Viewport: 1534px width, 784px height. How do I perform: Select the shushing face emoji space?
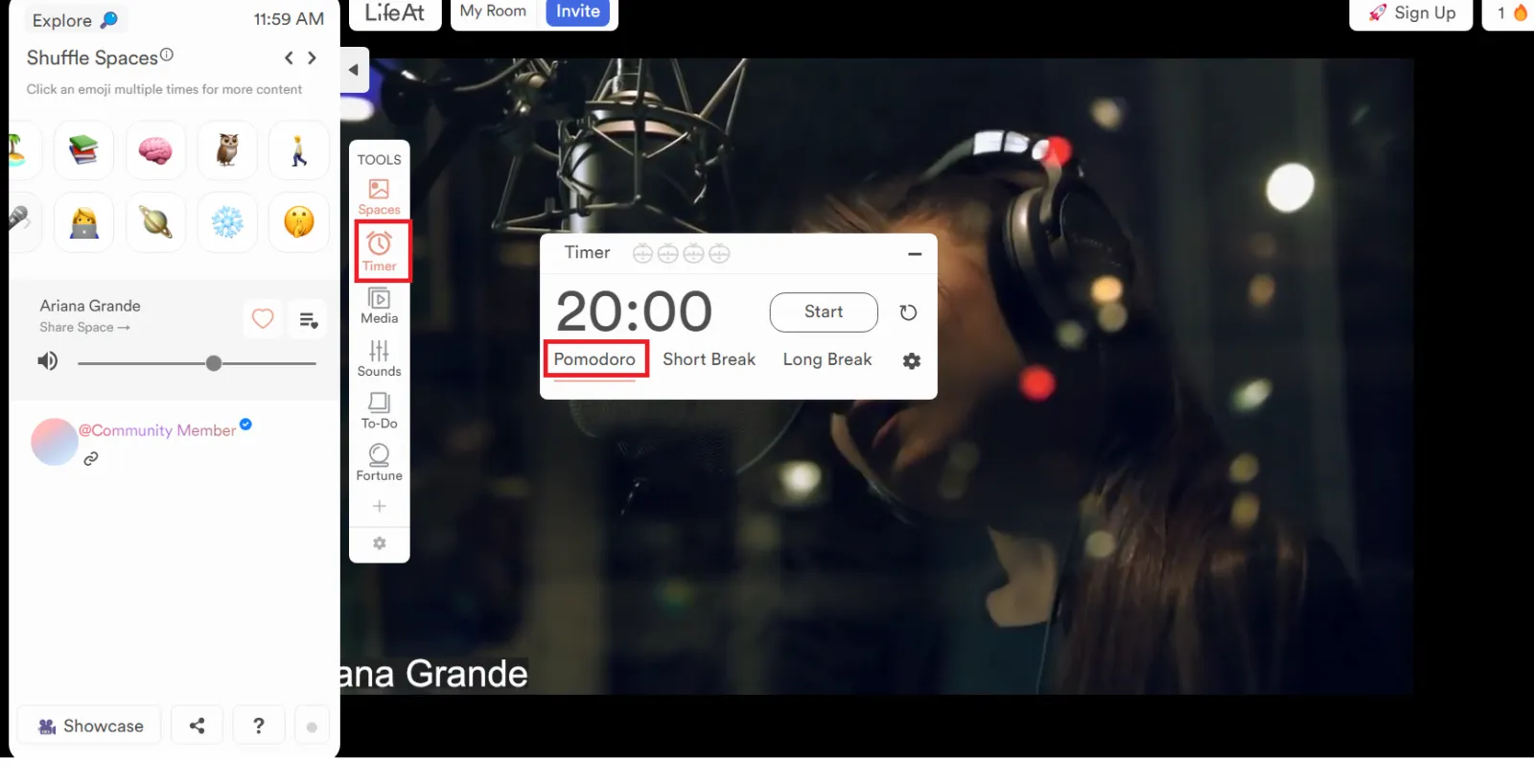point(299,222)
